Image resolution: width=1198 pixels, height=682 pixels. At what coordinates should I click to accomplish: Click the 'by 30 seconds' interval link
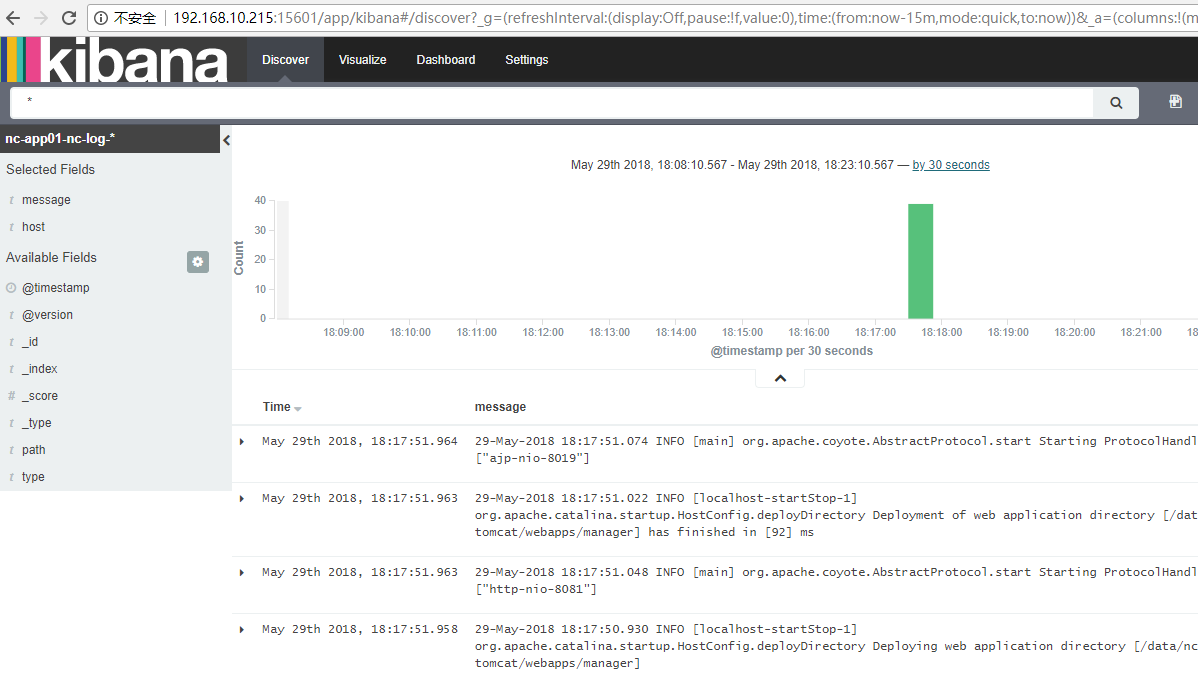click(x=950, y=165)
